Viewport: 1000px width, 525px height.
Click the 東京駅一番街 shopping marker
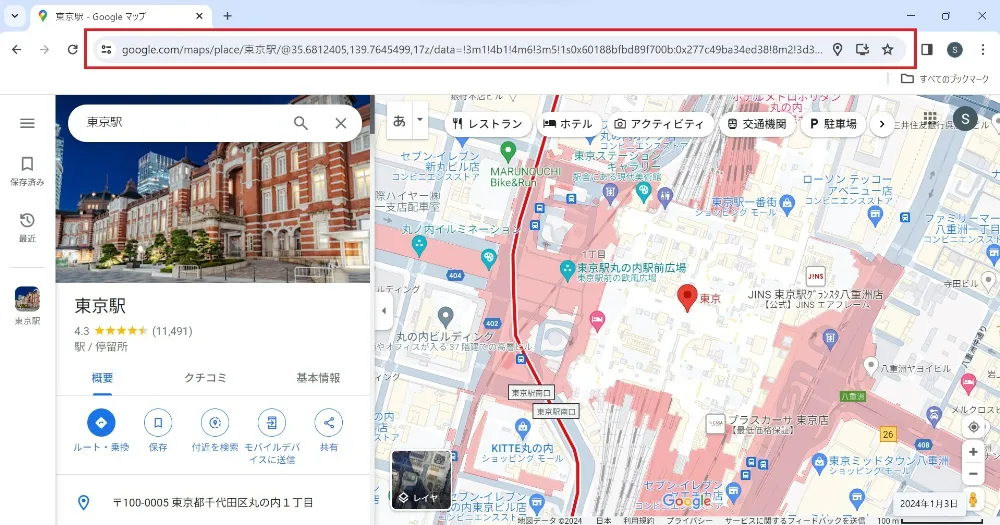(x=787, y=203)
